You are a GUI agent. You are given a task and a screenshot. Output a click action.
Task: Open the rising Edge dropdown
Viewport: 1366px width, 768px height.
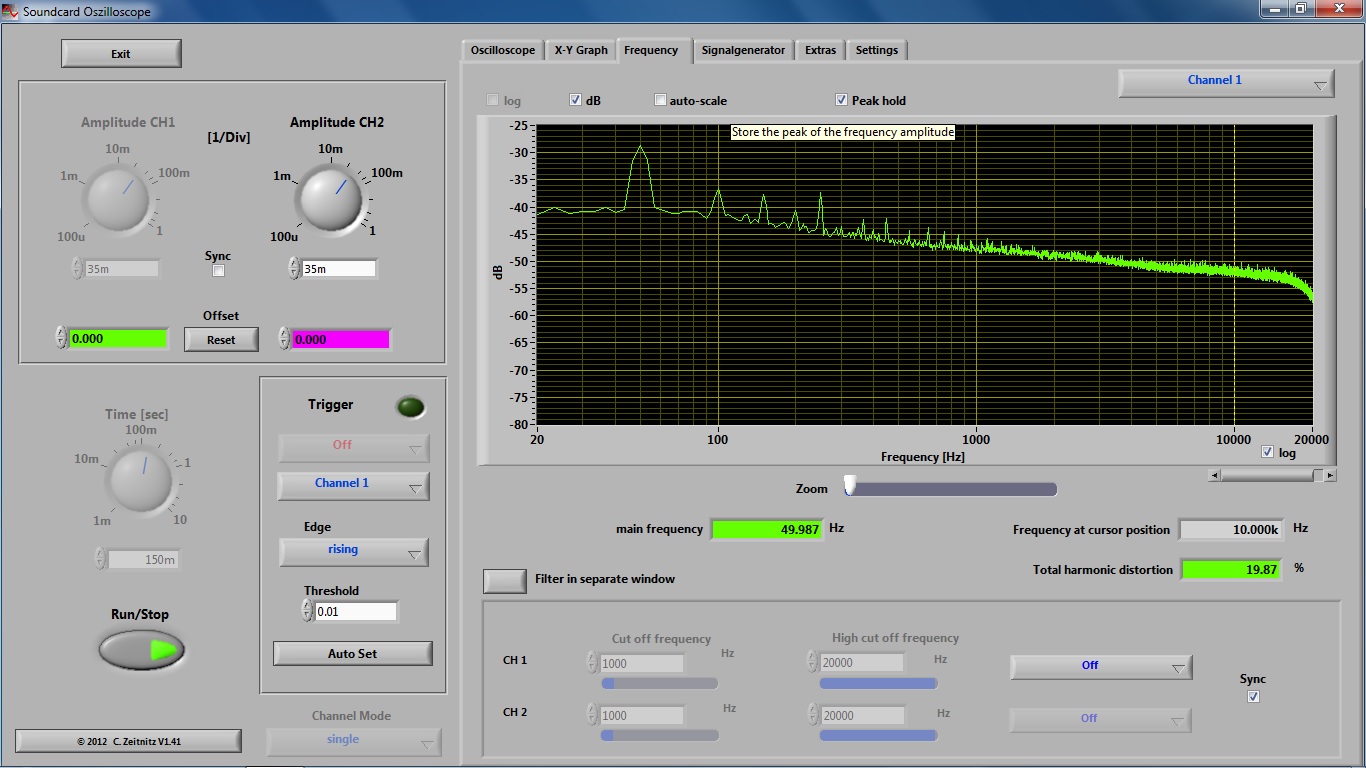(354, 551)
